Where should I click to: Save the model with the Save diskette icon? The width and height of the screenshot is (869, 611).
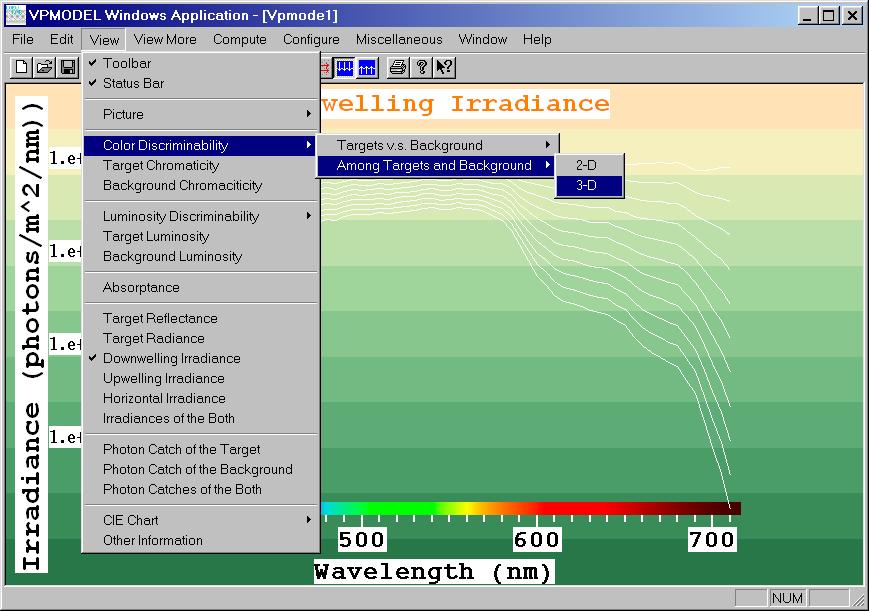coord(66,67)
